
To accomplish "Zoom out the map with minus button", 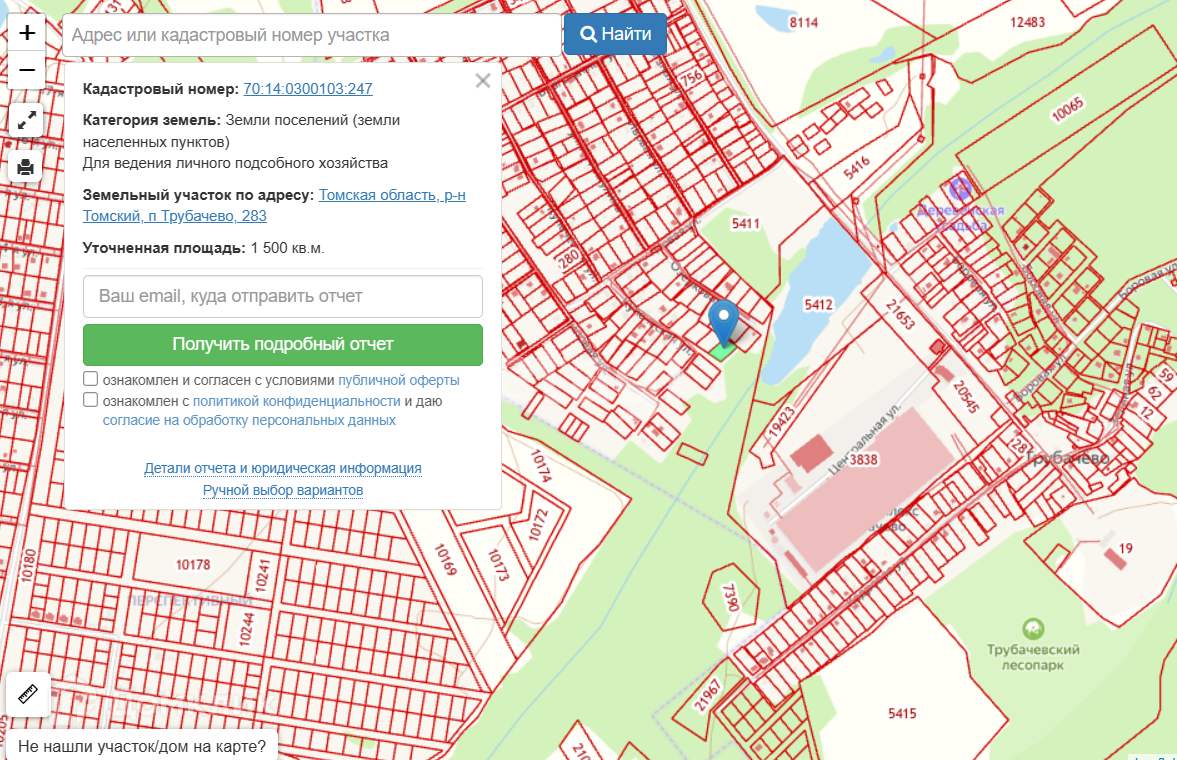I will (27, 70).
